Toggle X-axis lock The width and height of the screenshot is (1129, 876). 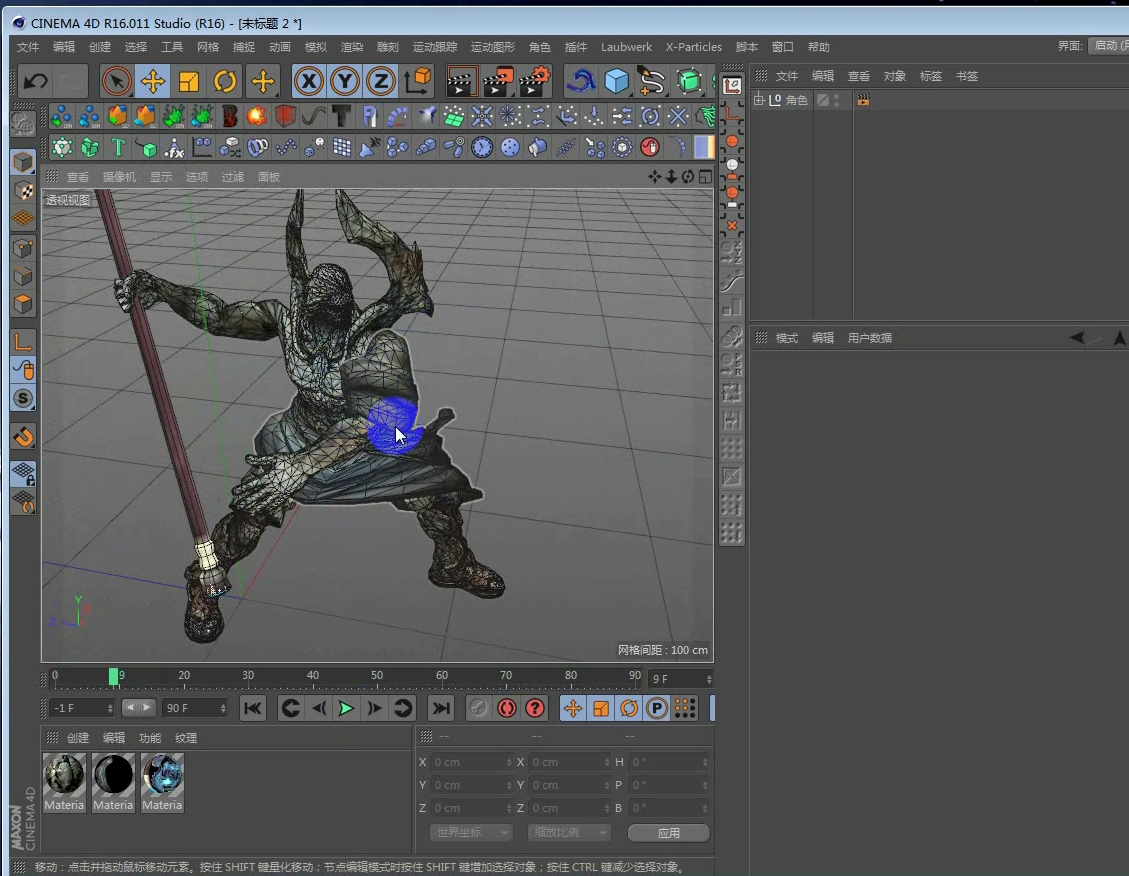(x=309, y=81)
